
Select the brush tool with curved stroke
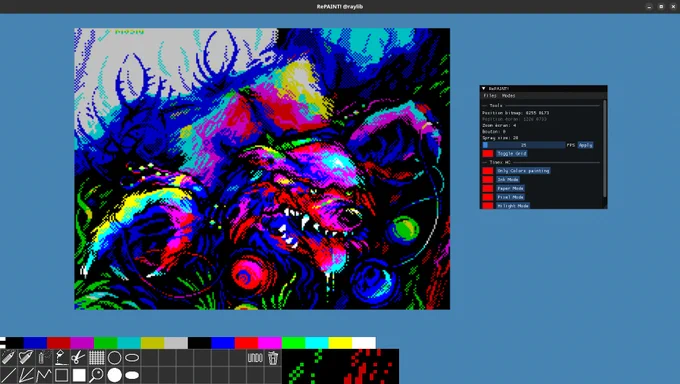point(26,358)
